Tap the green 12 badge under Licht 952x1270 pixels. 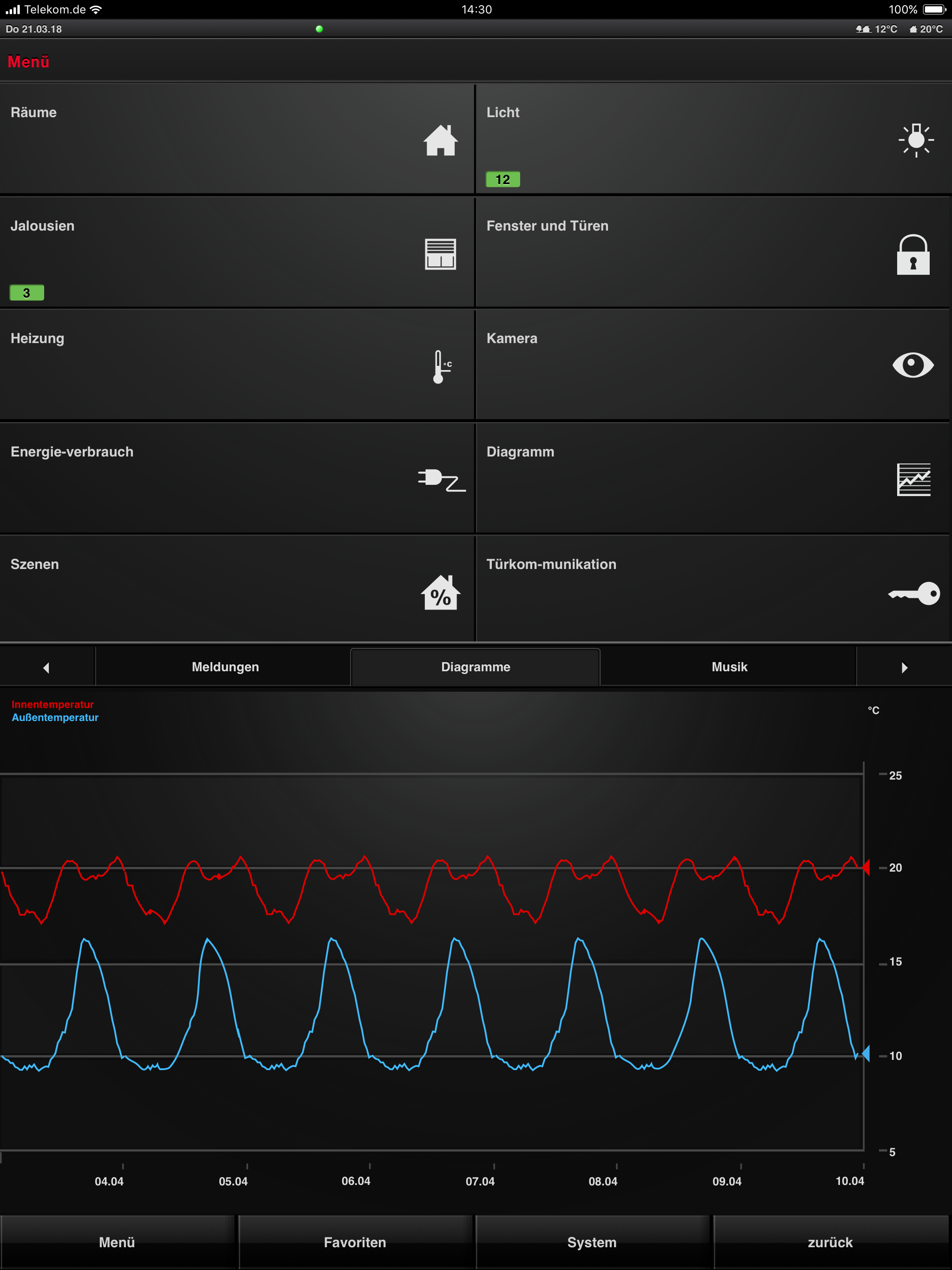point(502,180)
